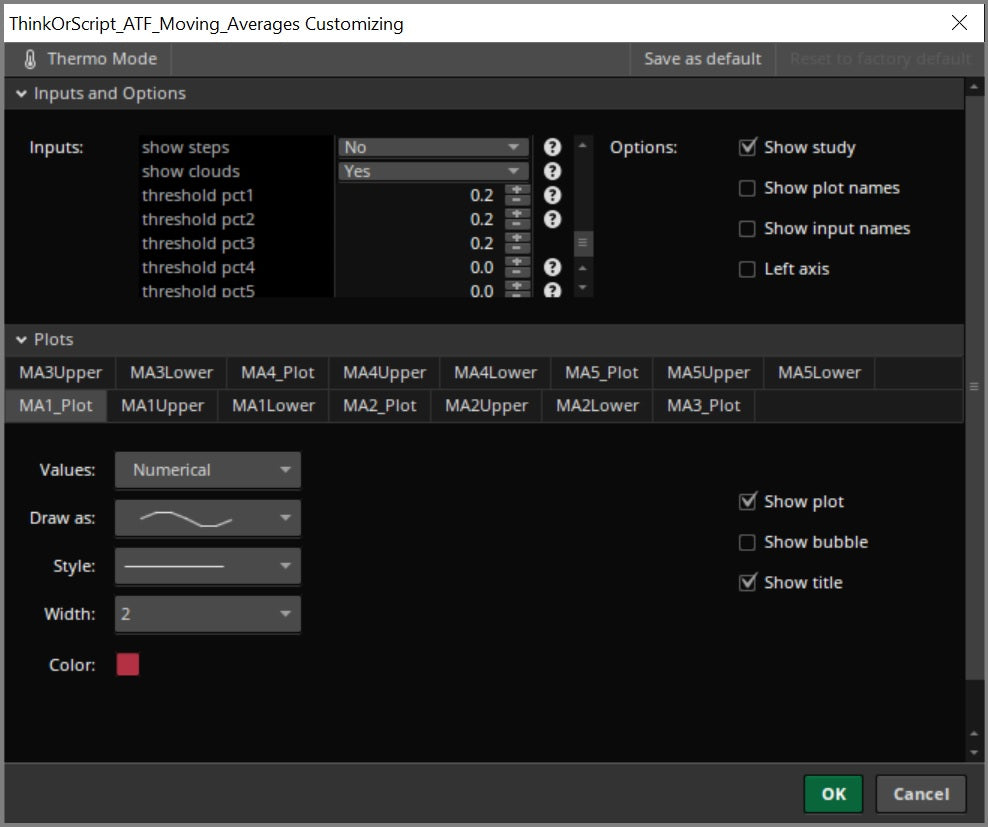The image size is (988, 827).
Task: Select MA2_Plot tab
Action: coord(380,405)
